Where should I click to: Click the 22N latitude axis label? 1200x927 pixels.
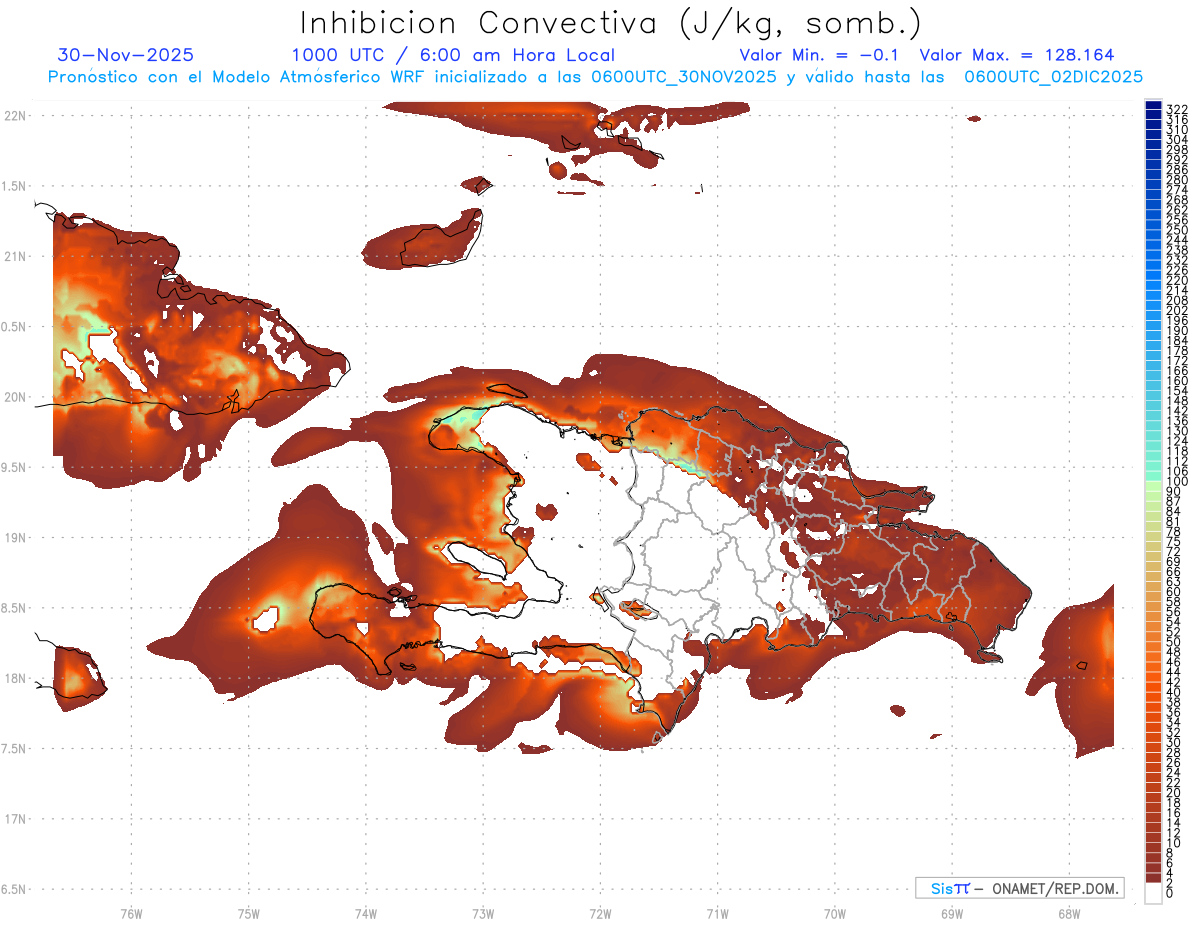tap(14, 116)
